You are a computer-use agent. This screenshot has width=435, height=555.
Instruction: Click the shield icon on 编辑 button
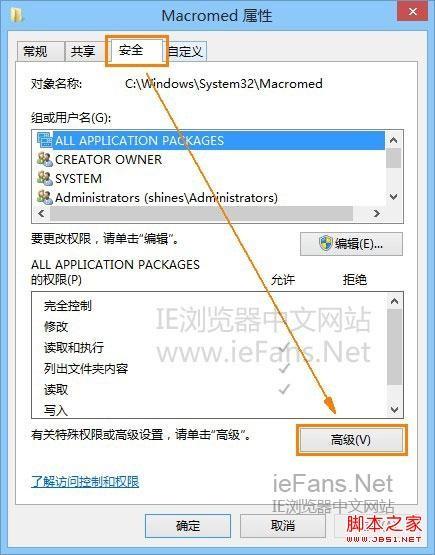point(325,244)
